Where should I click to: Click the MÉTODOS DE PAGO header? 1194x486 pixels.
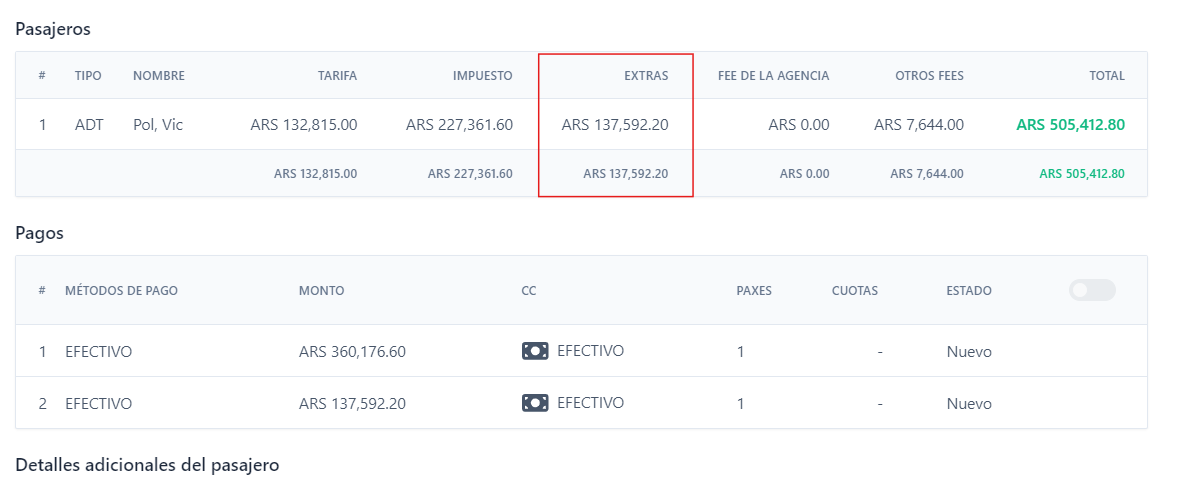[x=121, y=291]
